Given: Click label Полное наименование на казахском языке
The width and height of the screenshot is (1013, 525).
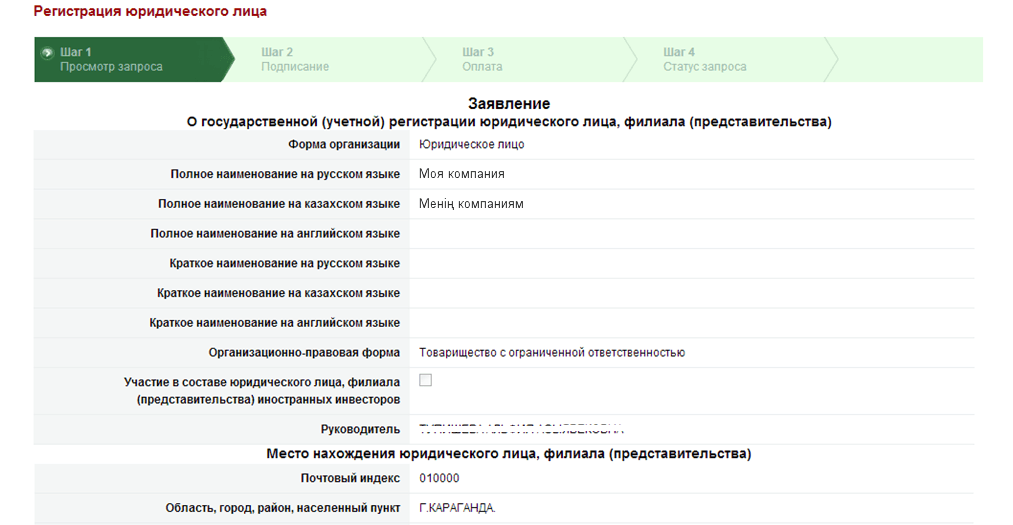Looking at the screenshot, I should coord(279,204).
